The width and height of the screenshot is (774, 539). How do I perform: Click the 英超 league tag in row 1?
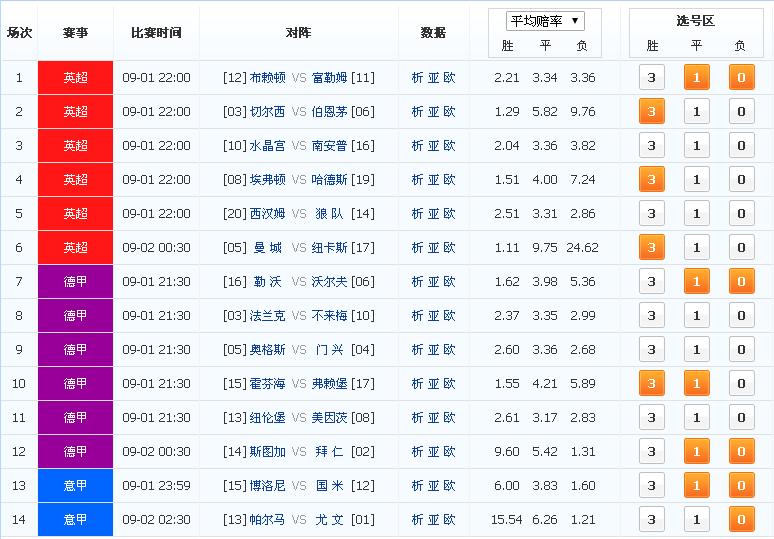[x=76, y=77]
